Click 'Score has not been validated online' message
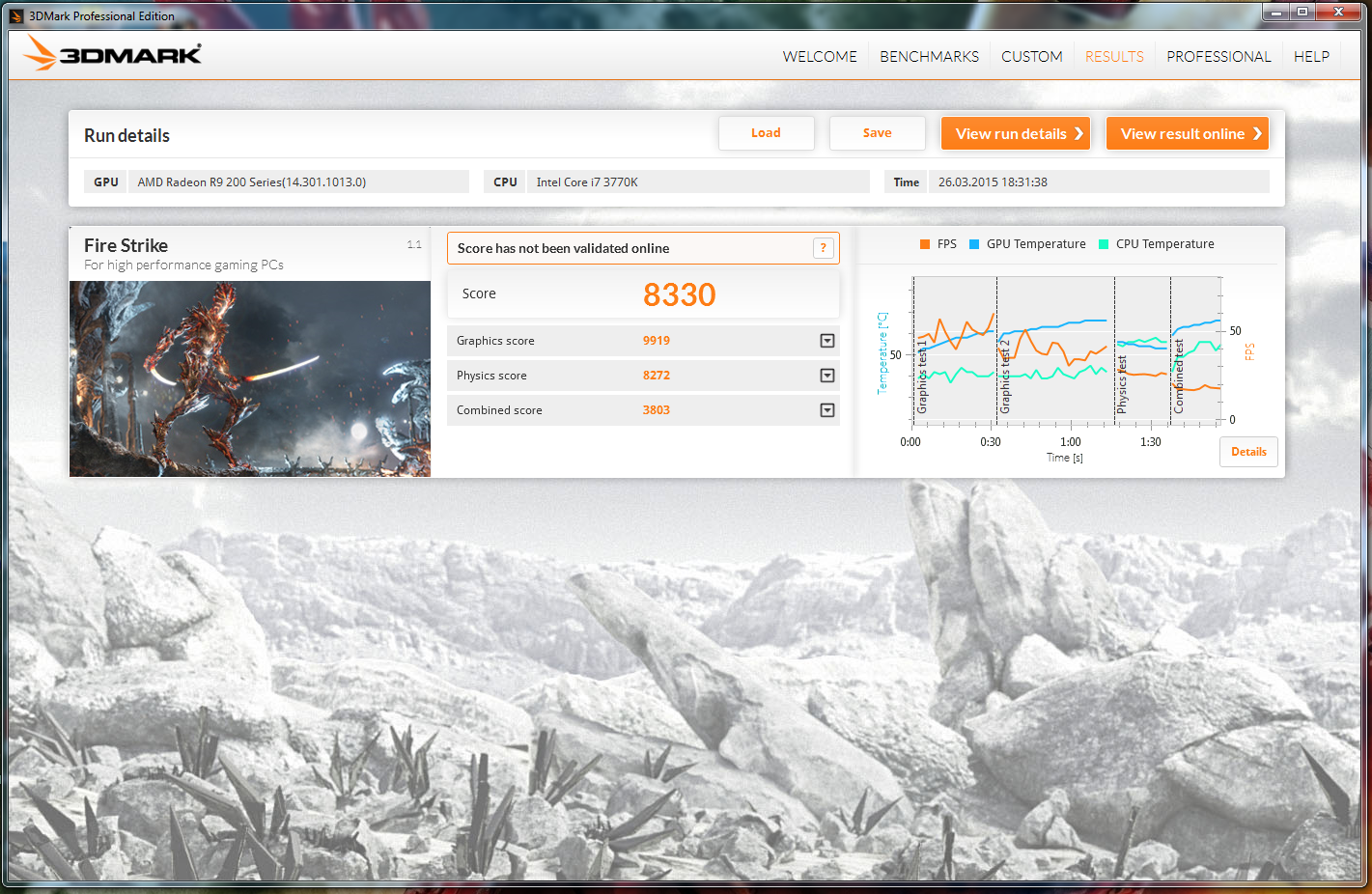Viewport: 1372px width, 894px height. point(563,248)
